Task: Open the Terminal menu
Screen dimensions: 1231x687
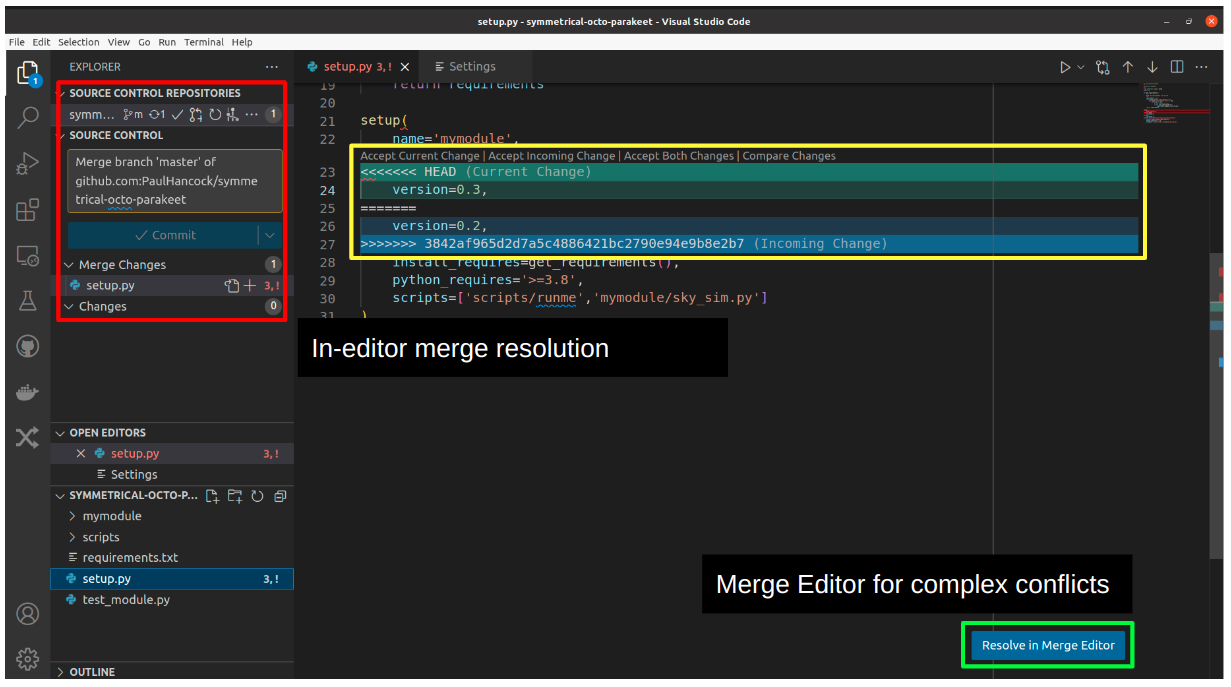Action: point(204,42)
